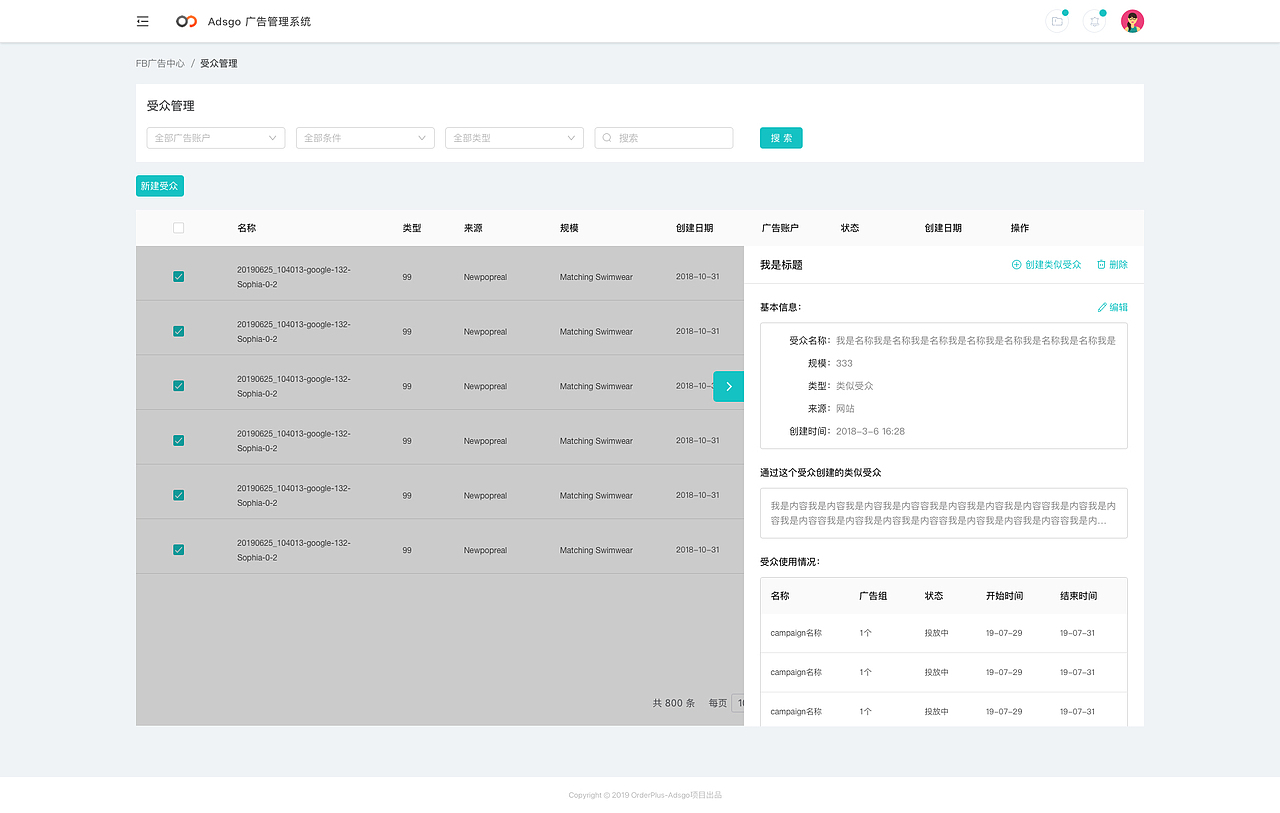Uncheck the fourth row's checkbox
The width and height of the screenshot is (1280, 813).
click(178, 441)
